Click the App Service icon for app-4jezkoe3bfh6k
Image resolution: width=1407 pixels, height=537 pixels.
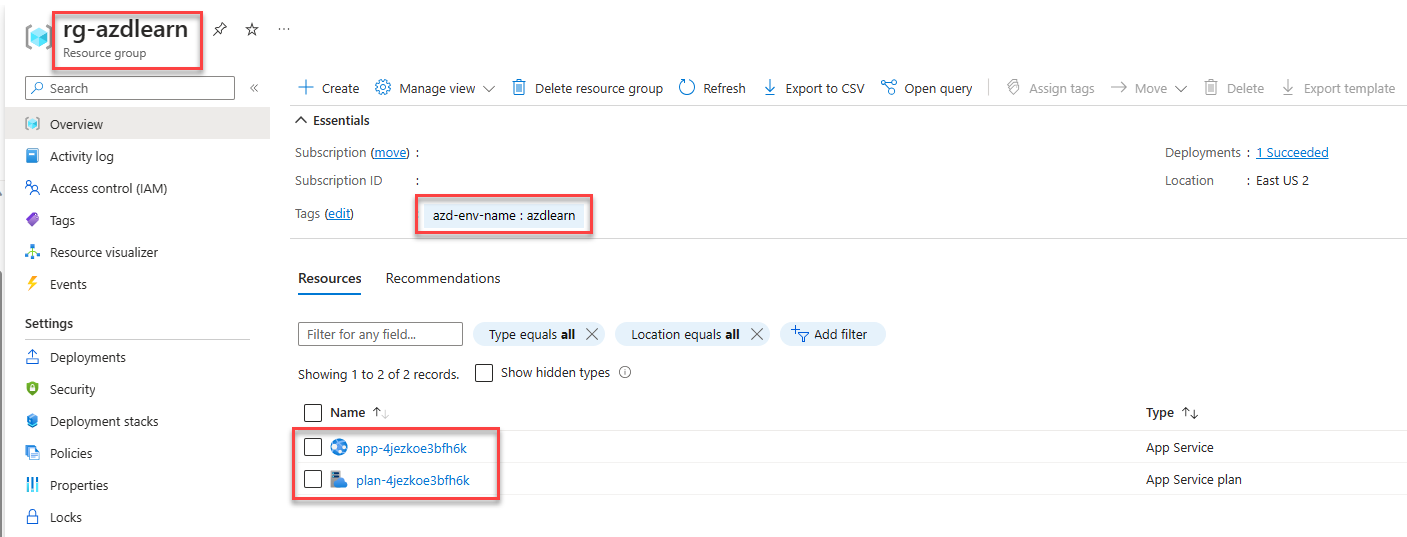(x=339, y=447)
